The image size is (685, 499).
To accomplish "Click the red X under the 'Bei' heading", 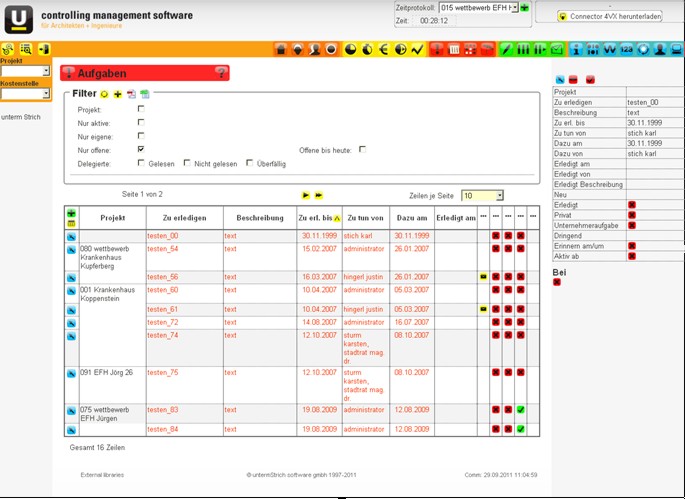I will [557, 282].
